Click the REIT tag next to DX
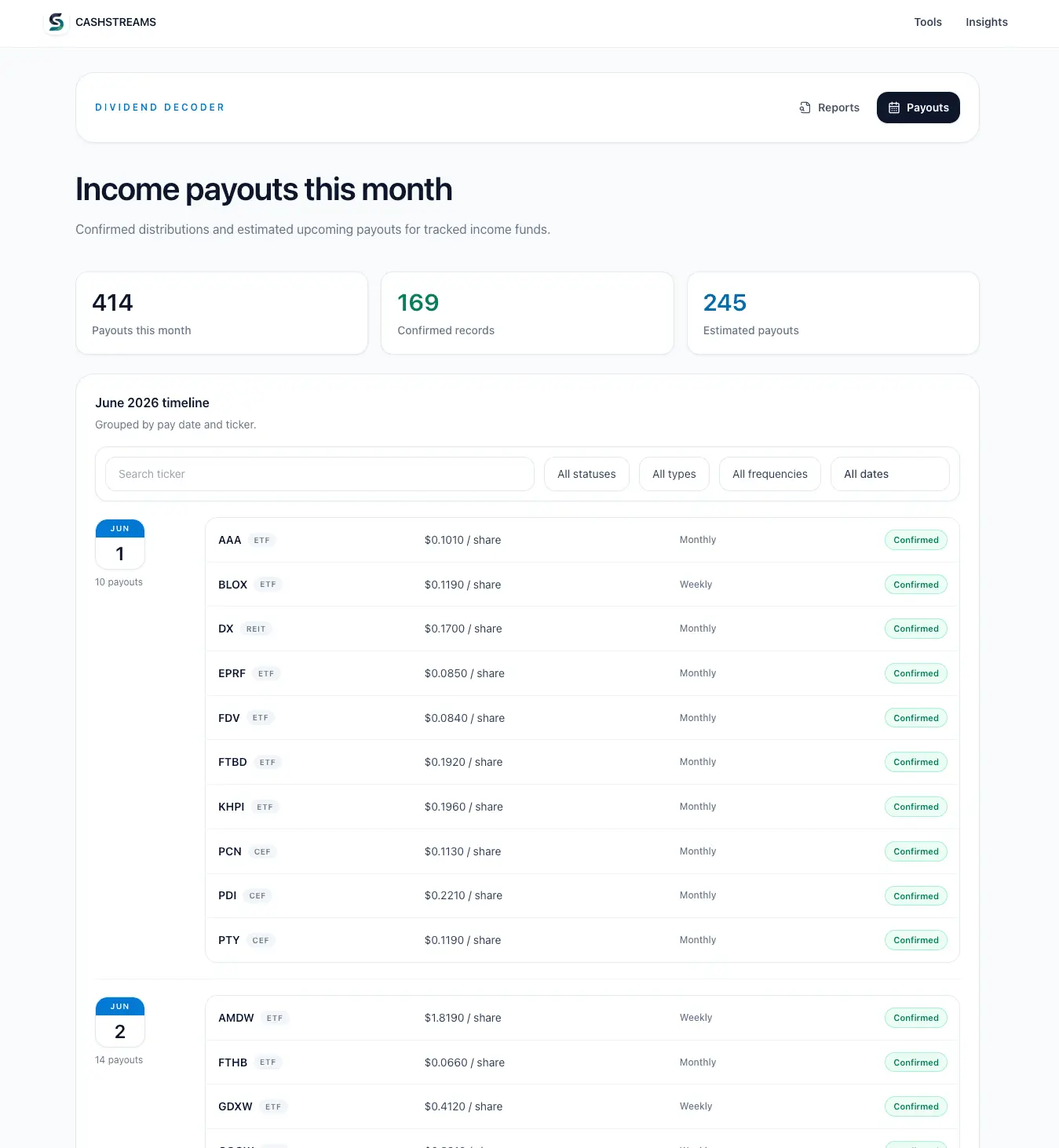This screenshot has height=1148, width=1059. [x=256, y=629]
